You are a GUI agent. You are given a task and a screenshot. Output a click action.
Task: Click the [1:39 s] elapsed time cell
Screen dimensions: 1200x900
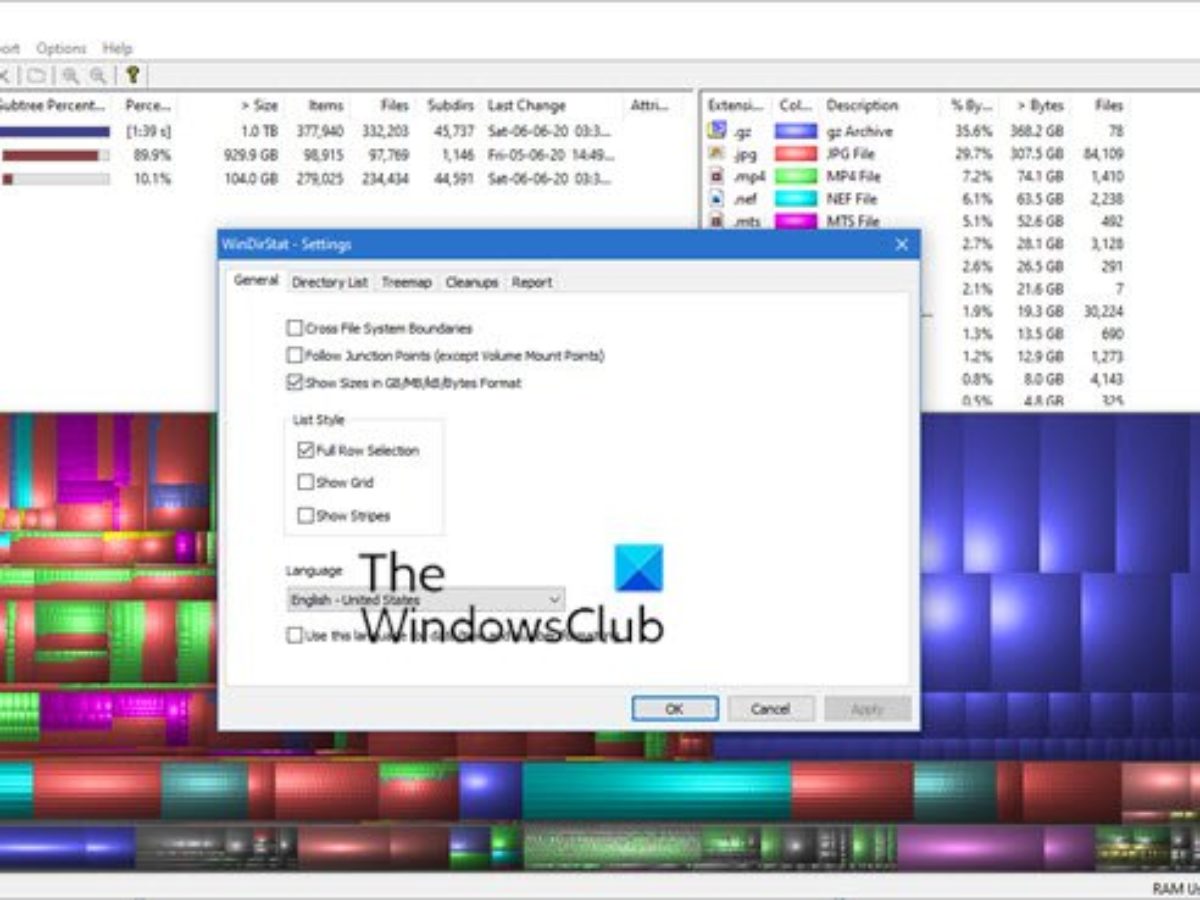(x=148, y=131)
